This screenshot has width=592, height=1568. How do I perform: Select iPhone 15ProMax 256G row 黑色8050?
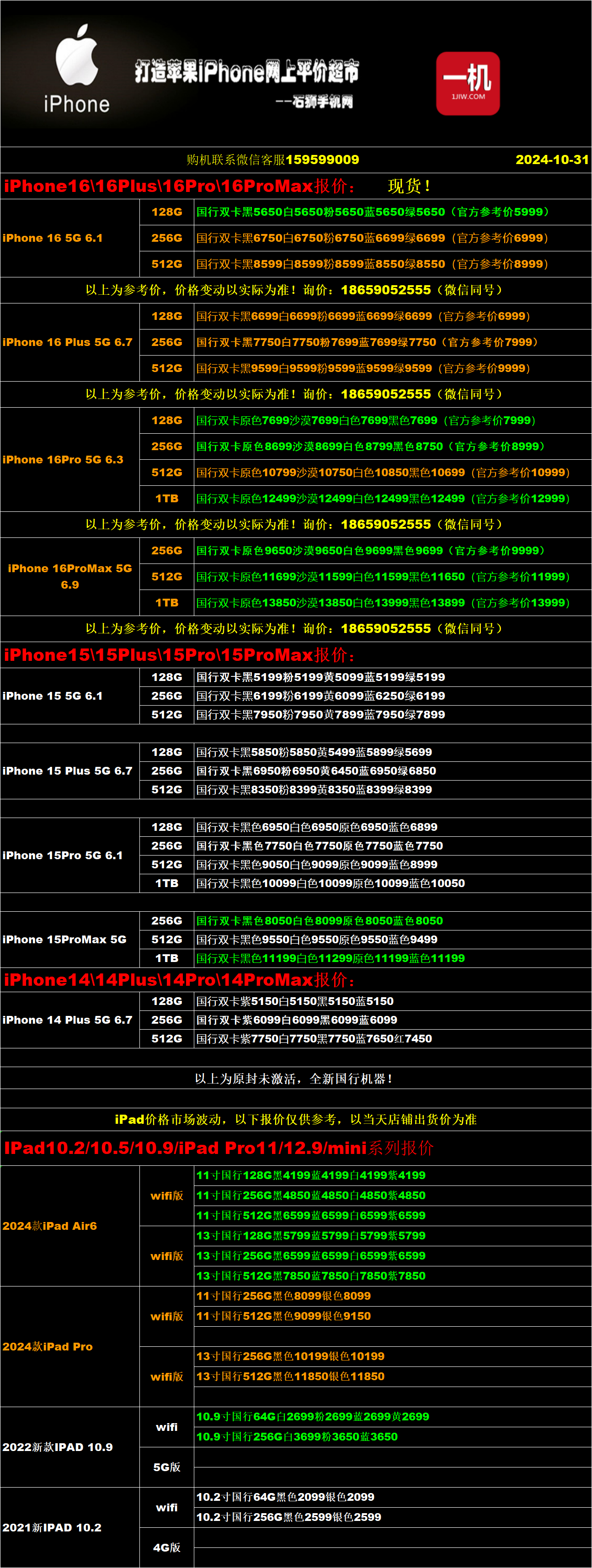[x=393, y=921]
